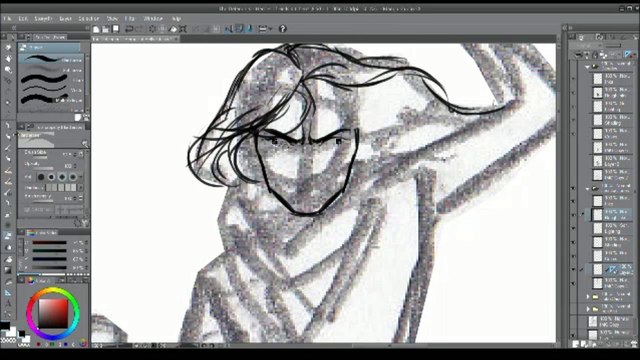This screenshot has width=640, height=360.
Task: Select the rough-edged thick stroke brush preset
Action: click(51, 99)
